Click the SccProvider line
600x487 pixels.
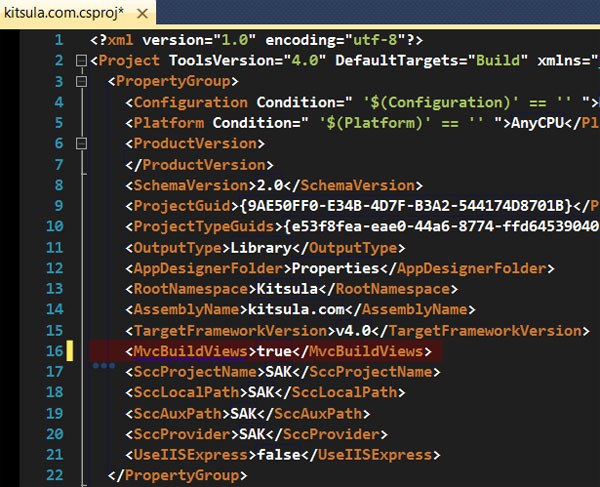(x=256, y=434)
